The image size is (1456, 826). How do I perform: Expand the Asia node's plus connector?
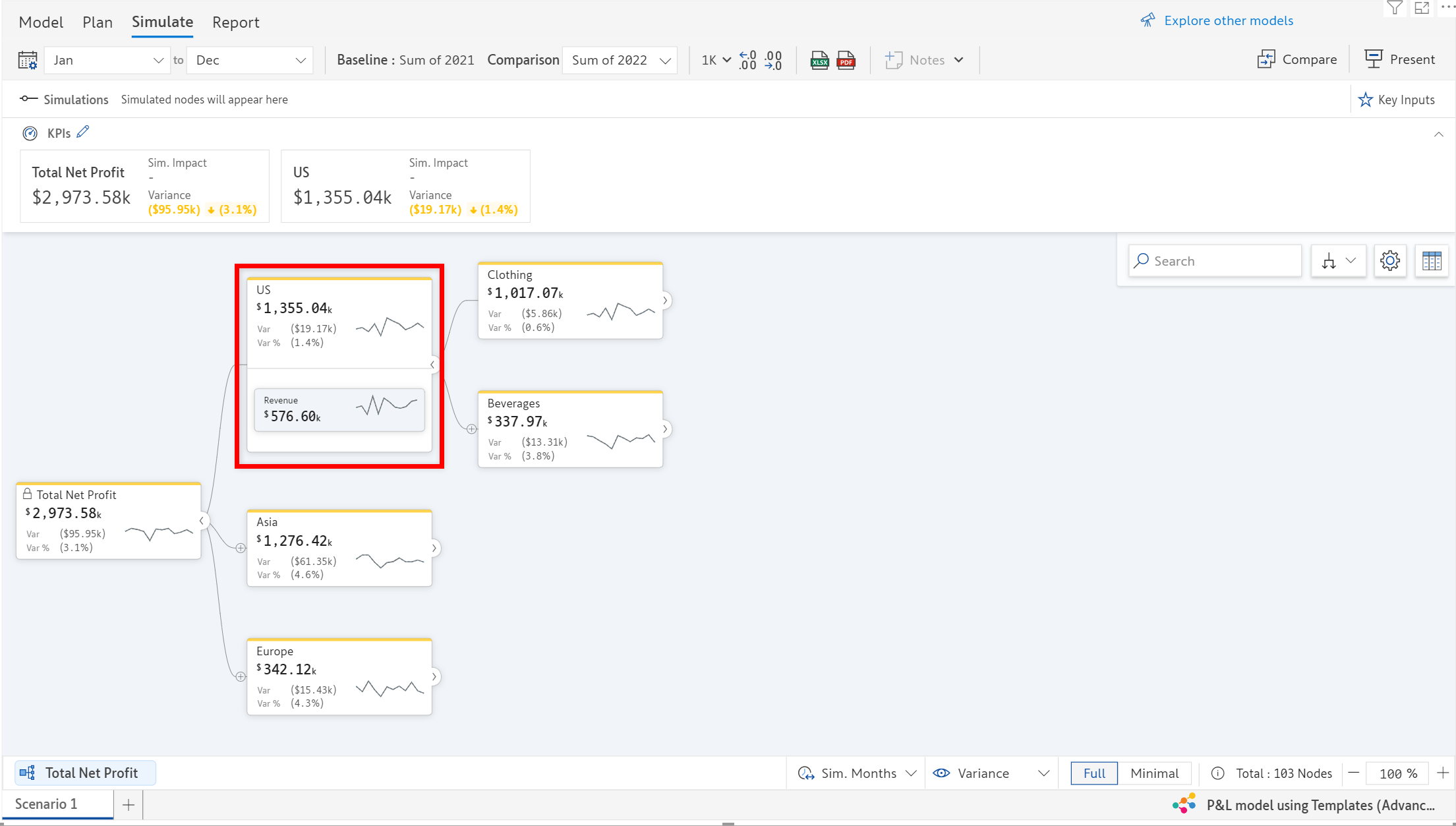(241, 548)
